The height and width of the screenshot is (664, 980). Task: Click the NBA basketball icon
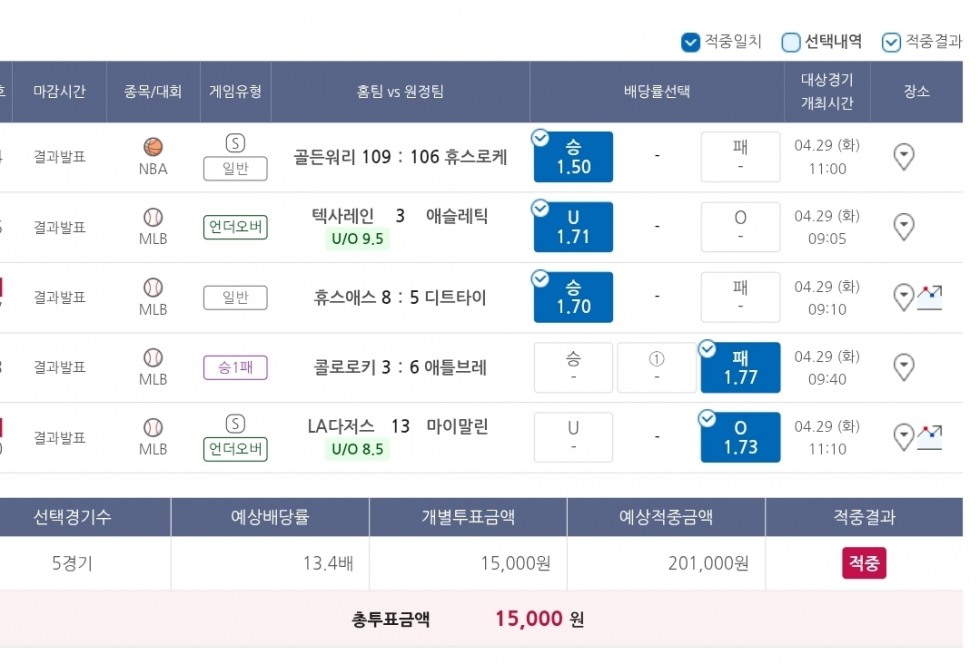pos(153,147)
